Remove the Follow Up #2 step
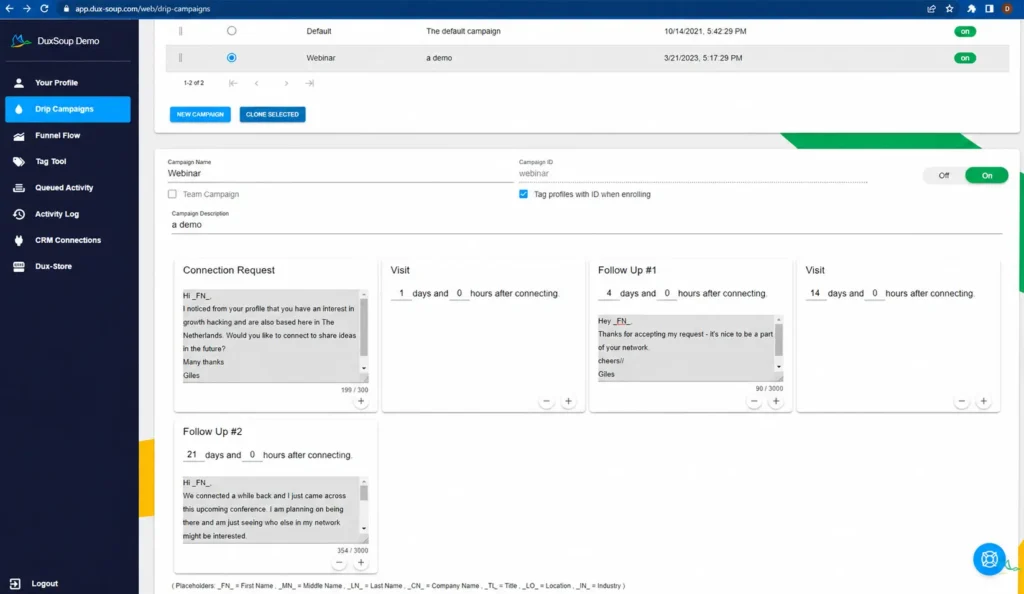The height and width of the screenshot is (594, 1024). pos(339,562)
